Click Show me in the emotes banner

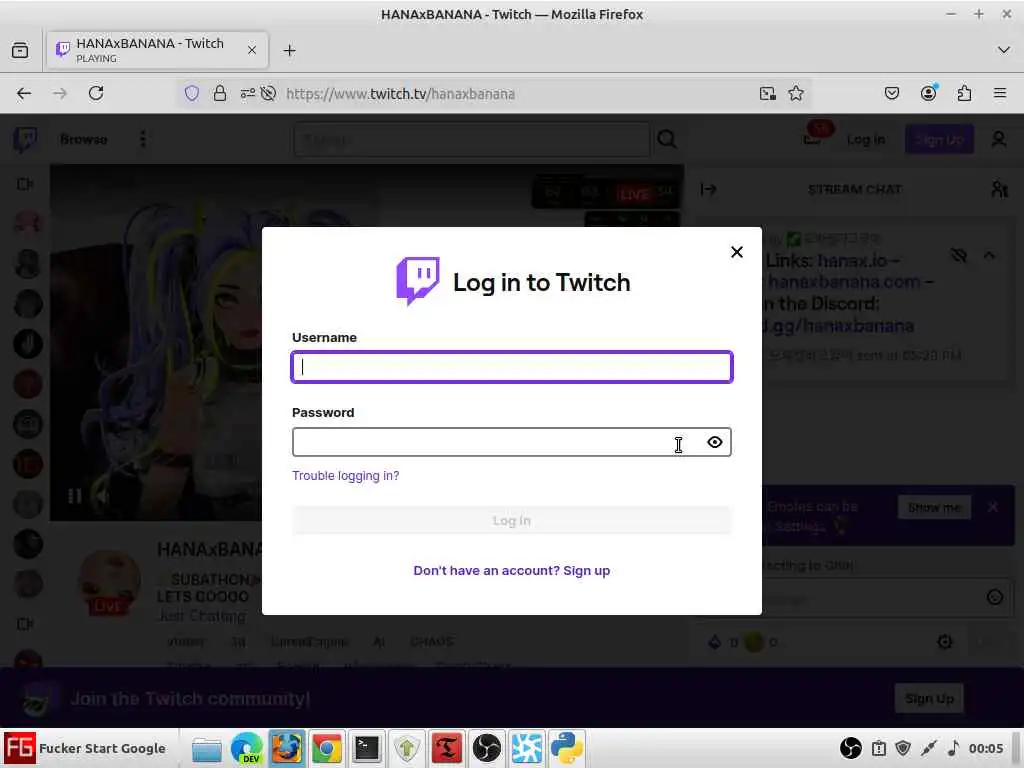coord(935,507)
